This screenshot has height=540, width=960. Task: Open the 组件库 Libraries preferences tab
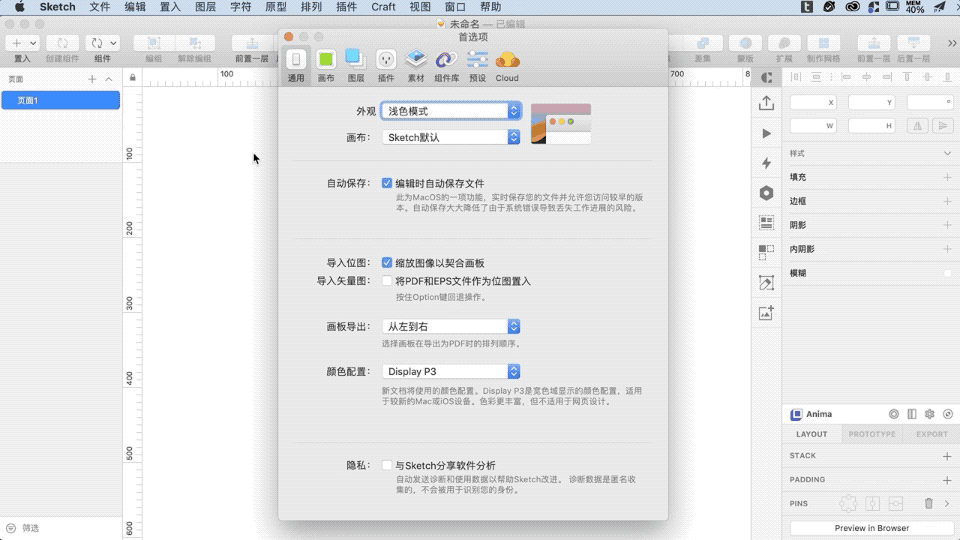point(446,66)
